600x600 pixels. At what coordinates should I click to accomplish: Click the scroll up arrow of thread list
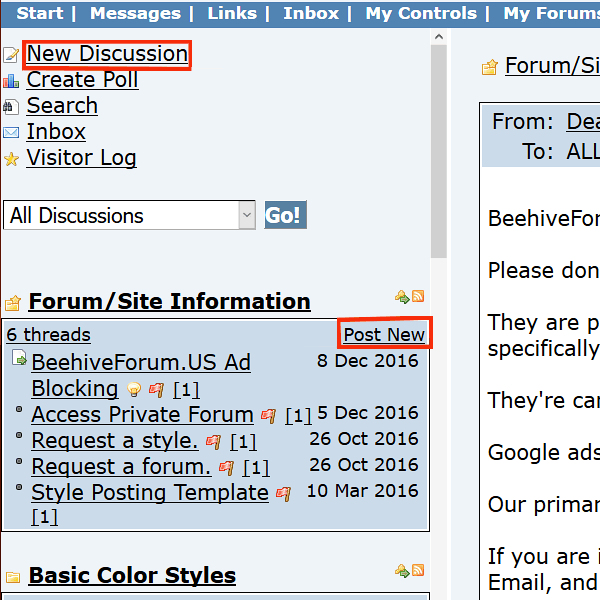439,37
